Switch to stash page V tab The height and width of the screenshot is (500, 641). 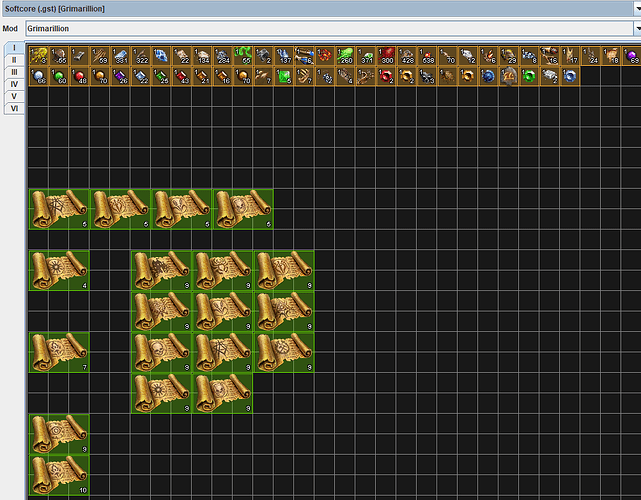14,96
